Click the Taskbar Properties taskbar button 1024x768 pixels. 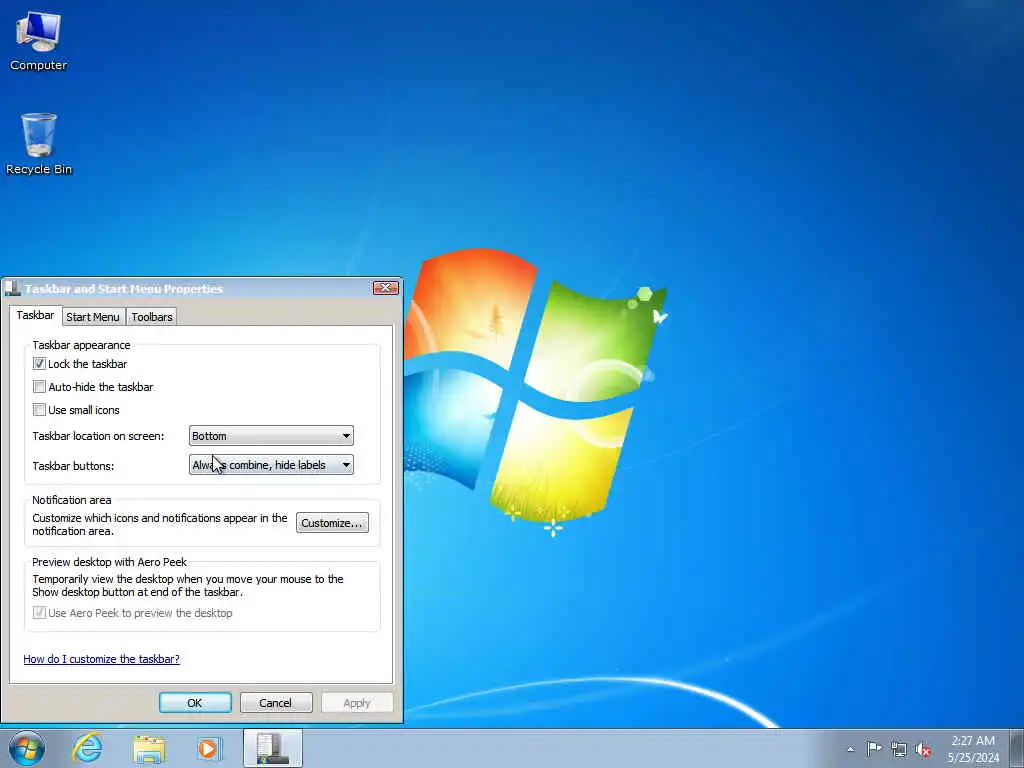click(x=272, y=748)
